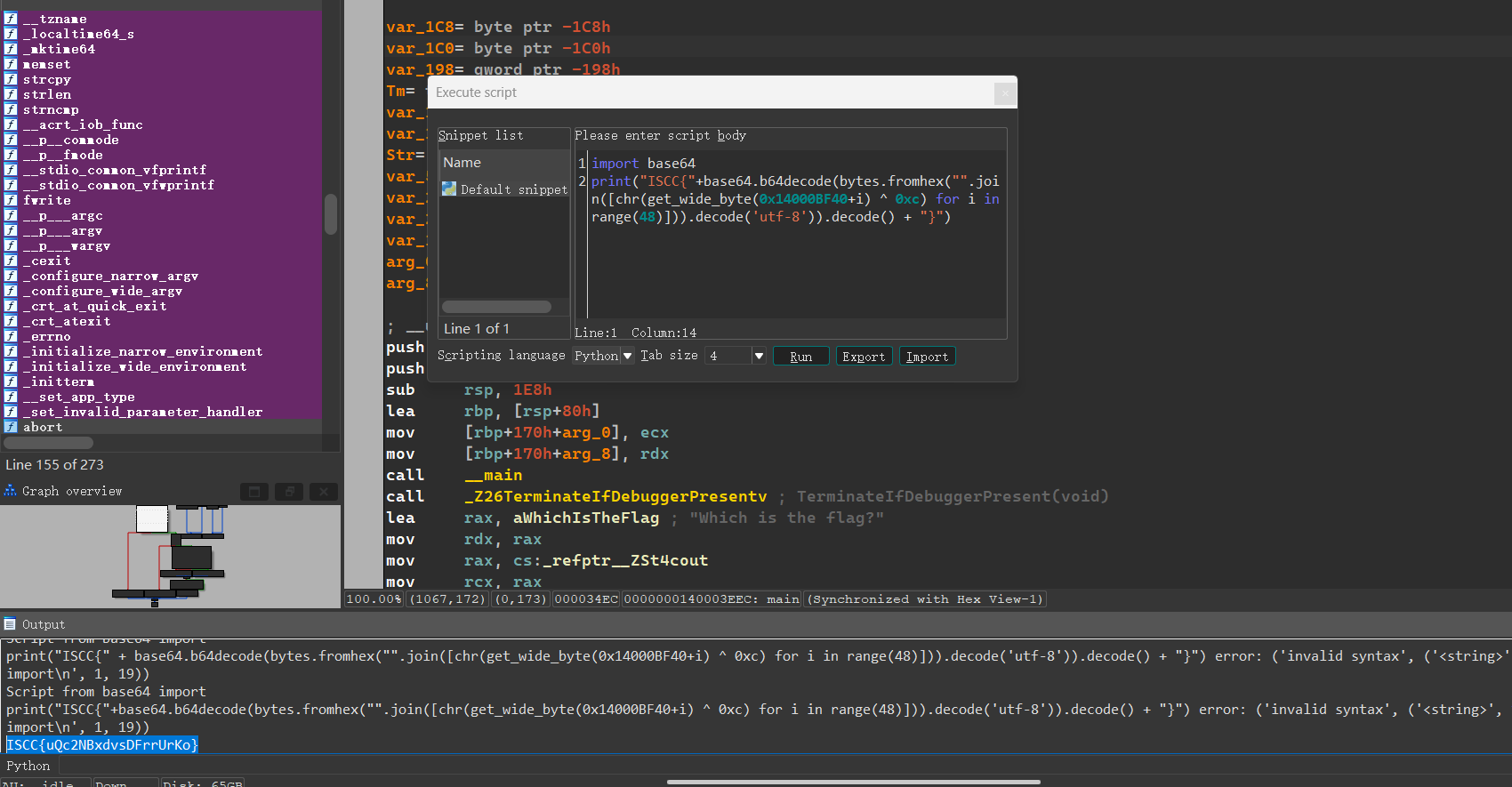Viewport: 1512px width, 787px height.
Task: Select __p___argc in functions list
Action: pos(62,215)
